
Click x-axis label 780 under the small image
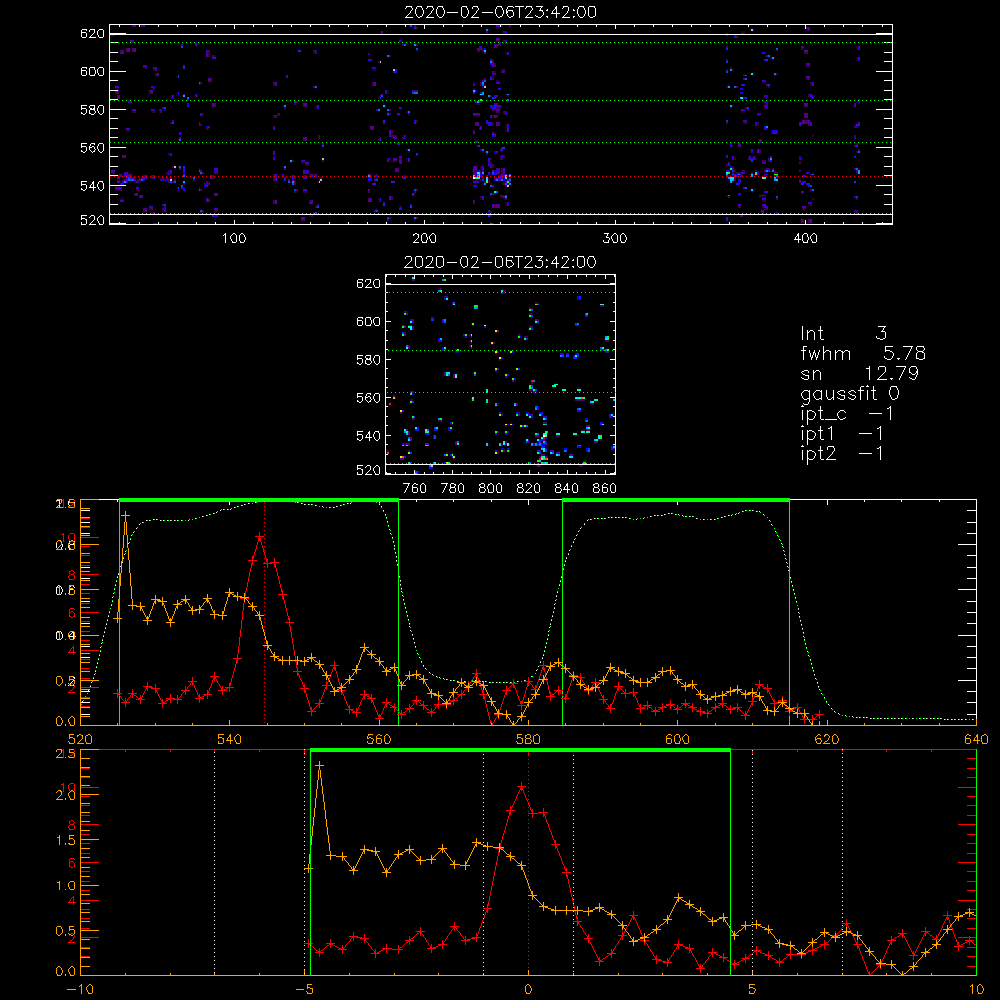coord(453,489)
